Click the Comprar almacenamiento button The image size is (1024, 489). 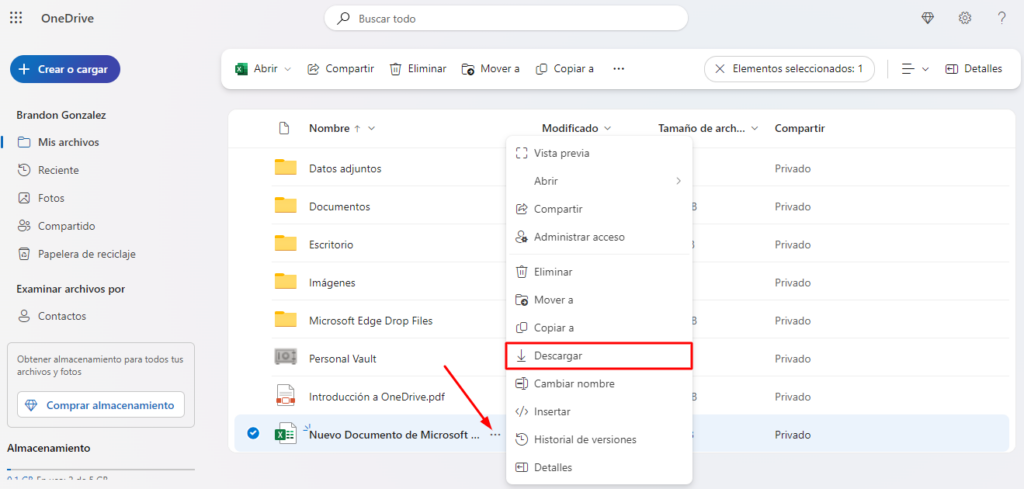click(101, 405)
